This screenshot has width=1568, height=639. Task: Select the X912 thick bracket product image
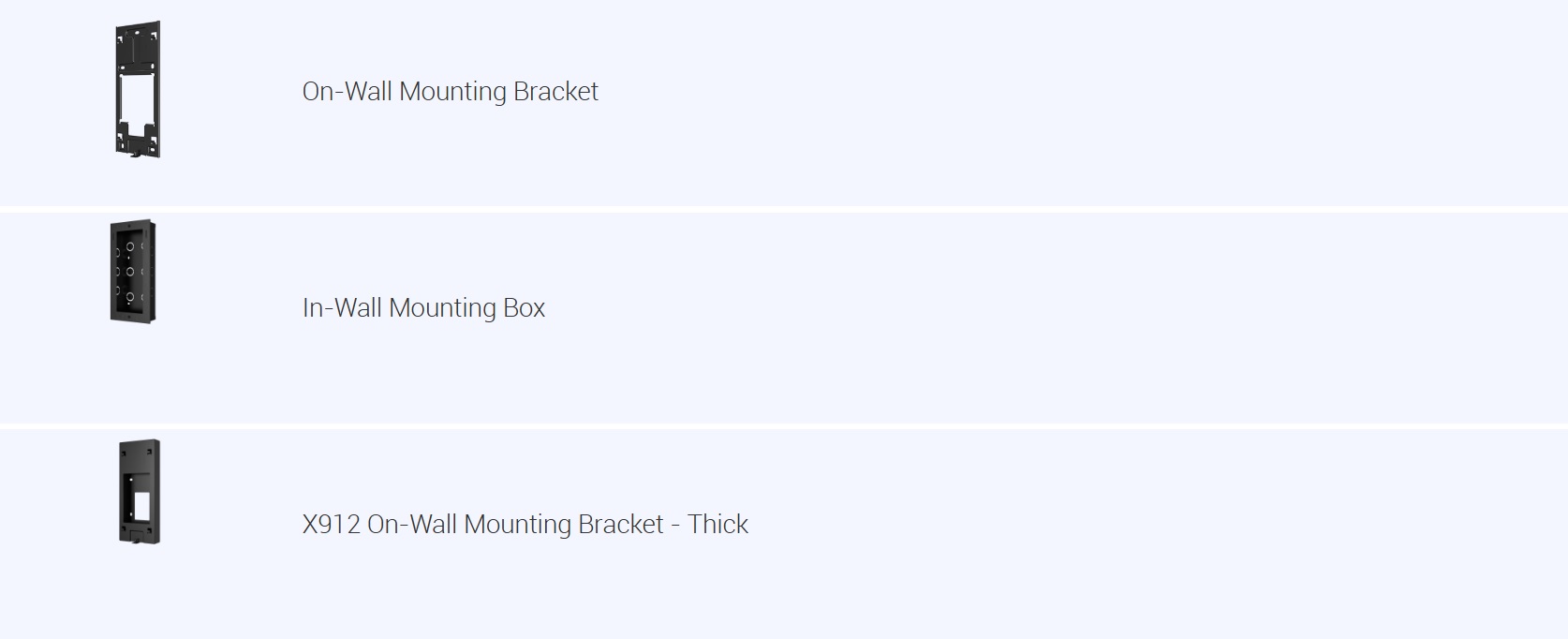pyautogui.click(x=140, y=492)
